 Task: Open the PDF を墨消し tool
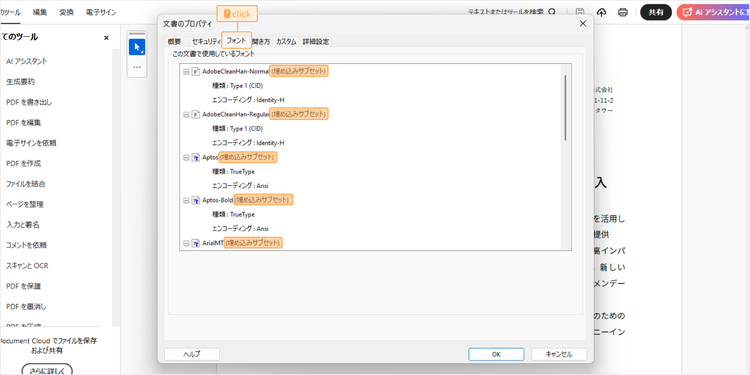26,307
